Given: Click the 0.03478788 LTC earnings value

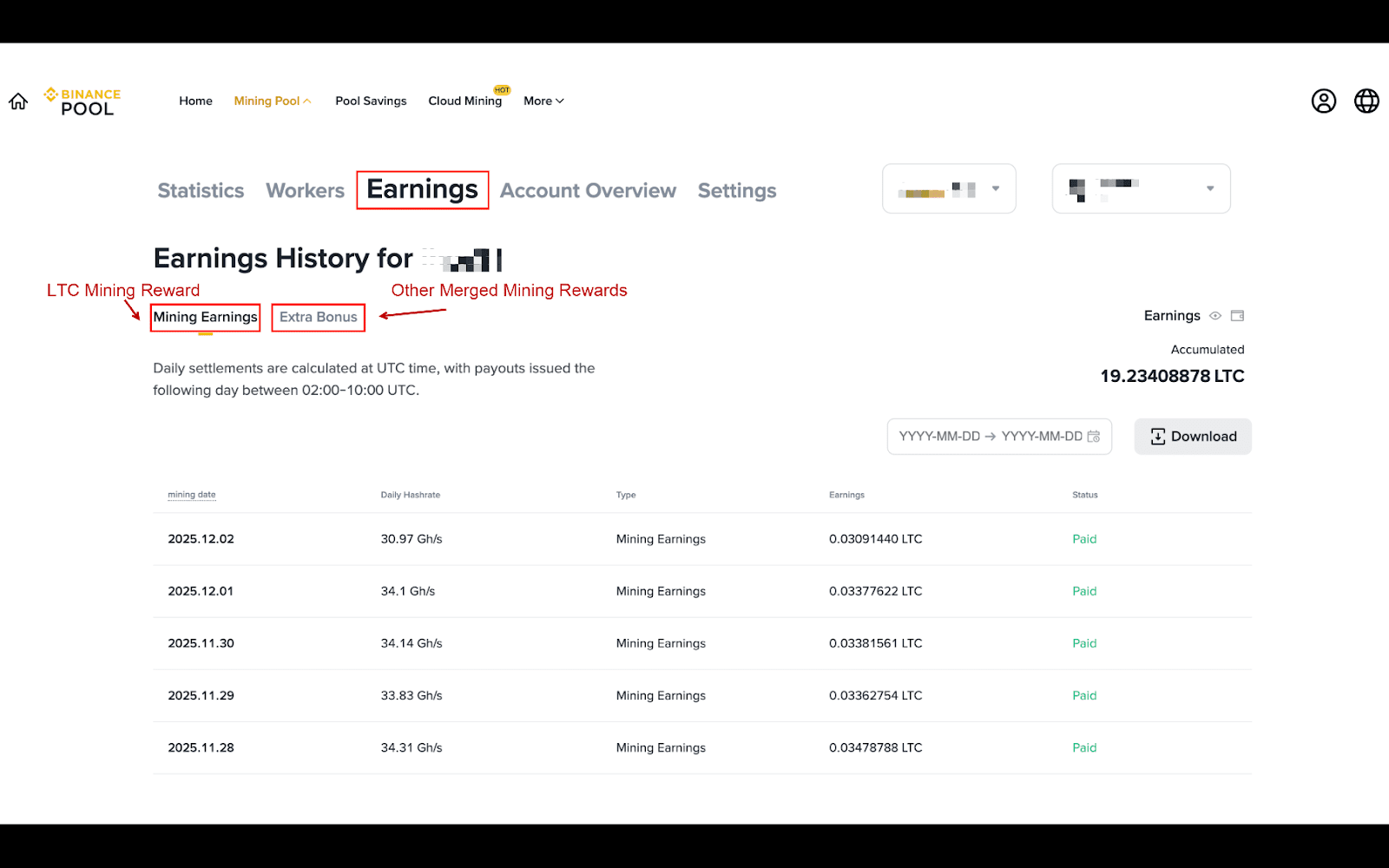Looking at the screenshot, I should point(875,747).
